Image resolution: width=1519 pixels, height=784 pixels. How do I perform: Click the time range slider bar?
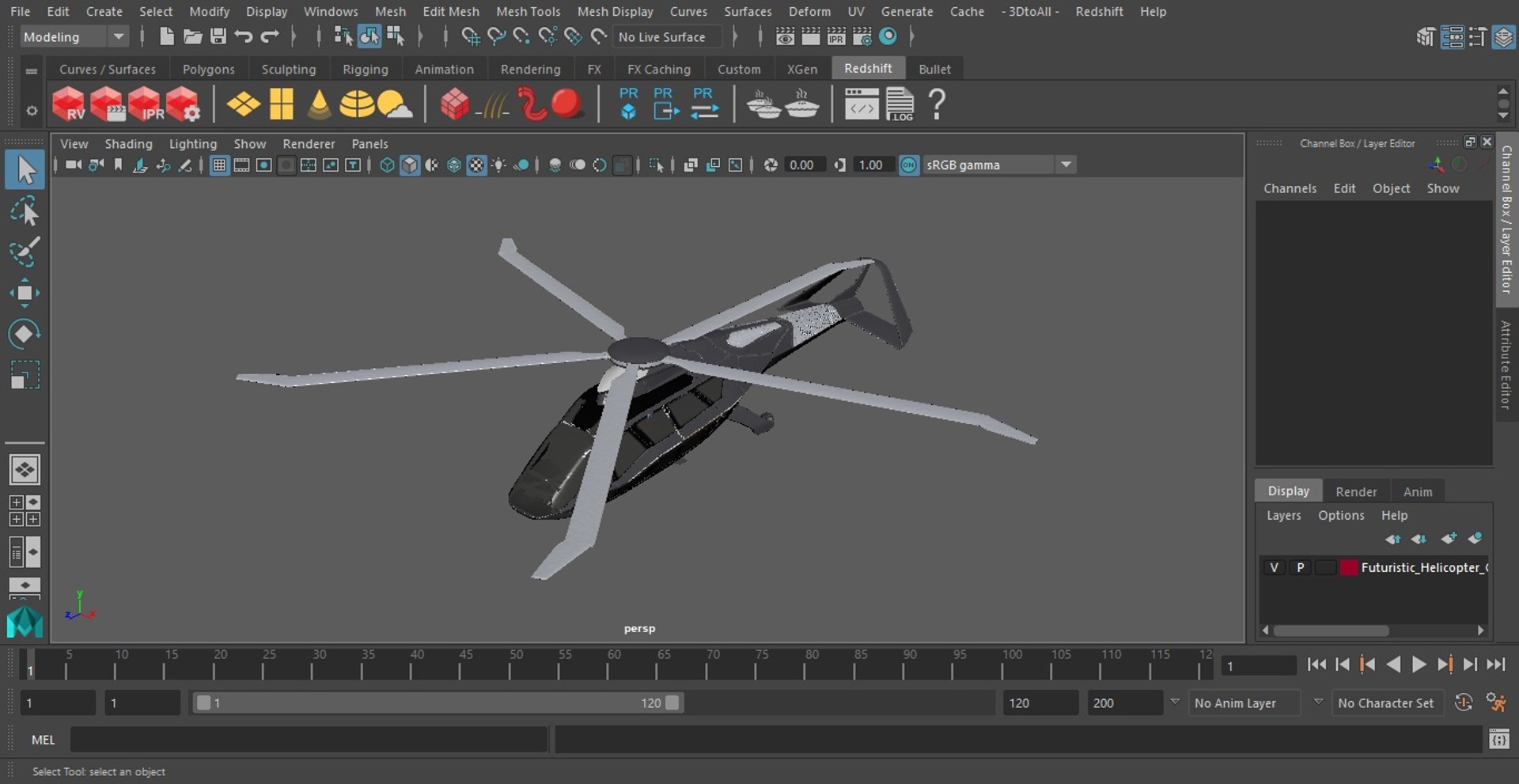click(x=438, y=703)
